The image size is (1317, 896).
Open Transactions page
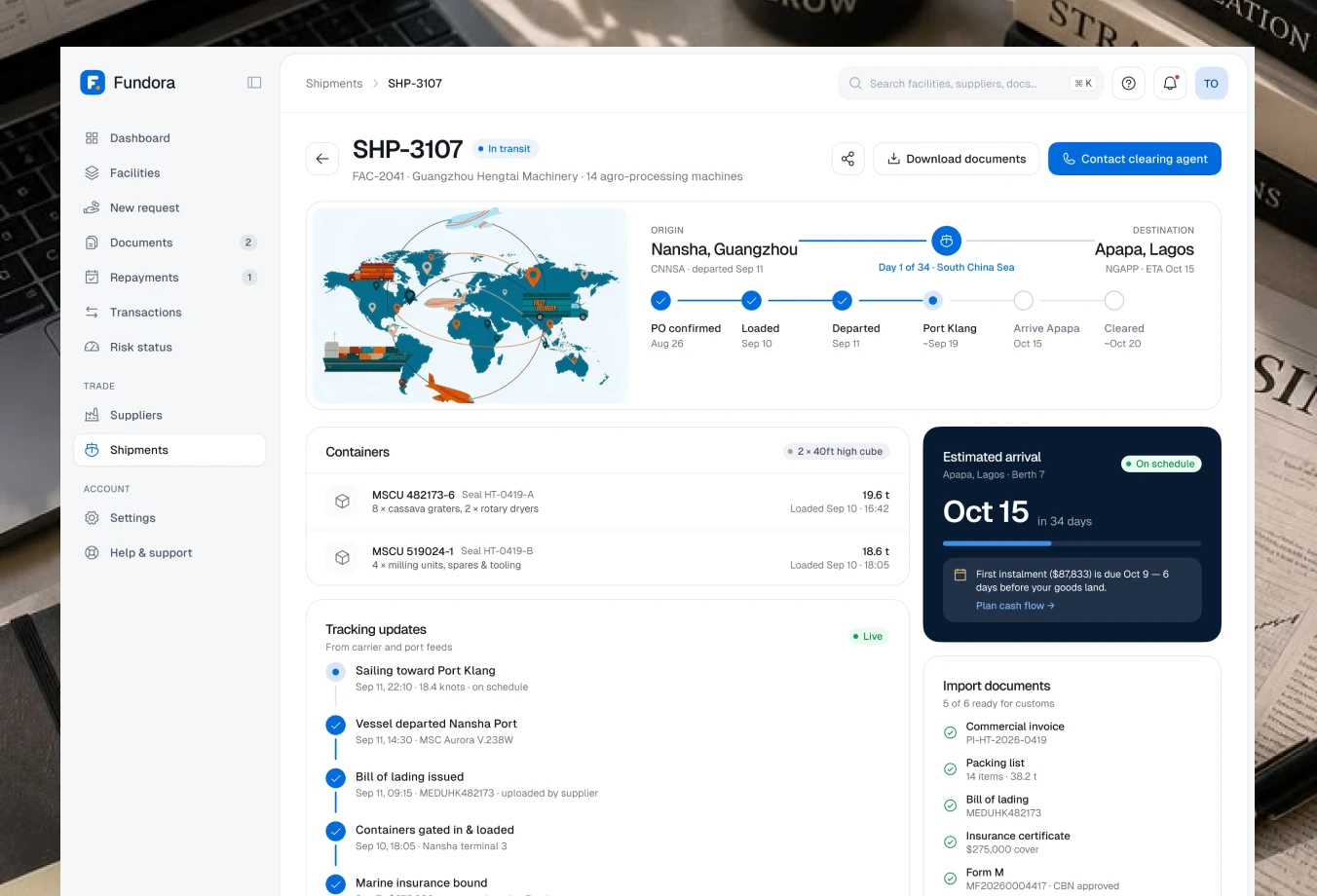coord(169,313)
